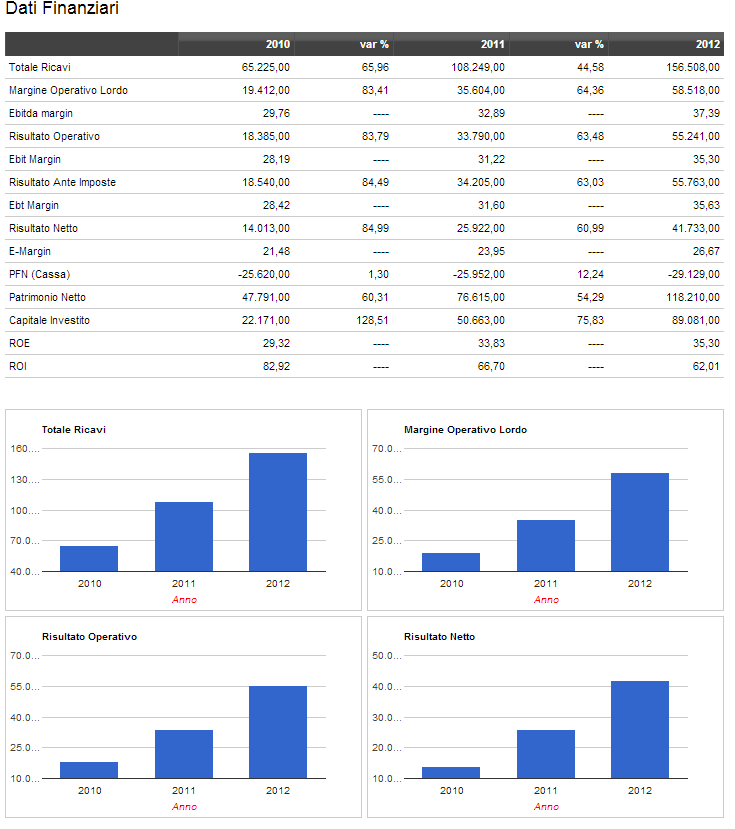Click the value 156.508,00

693,67
